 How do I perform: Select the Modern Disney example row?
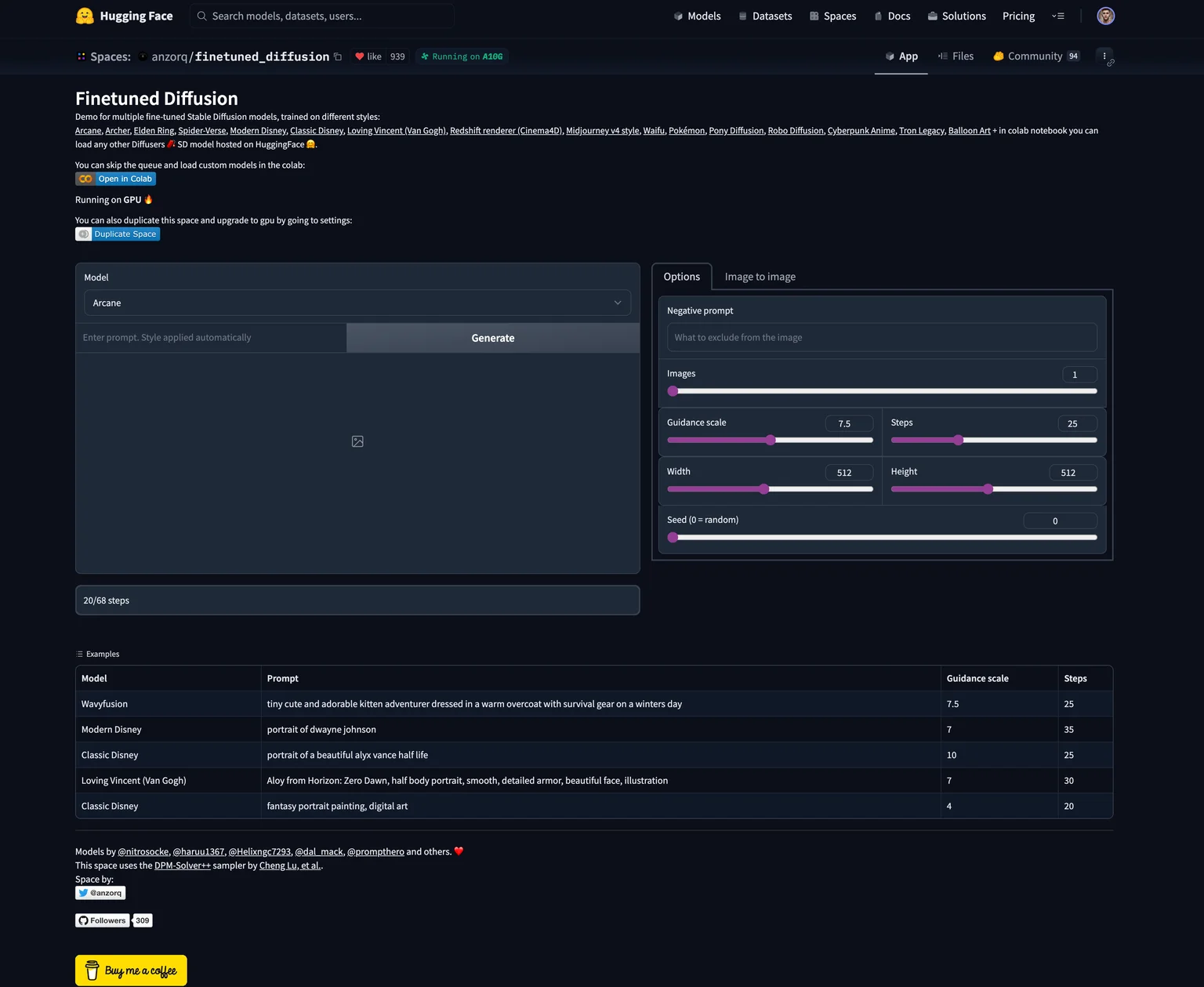pyautogui.click(x=594, y=729)
